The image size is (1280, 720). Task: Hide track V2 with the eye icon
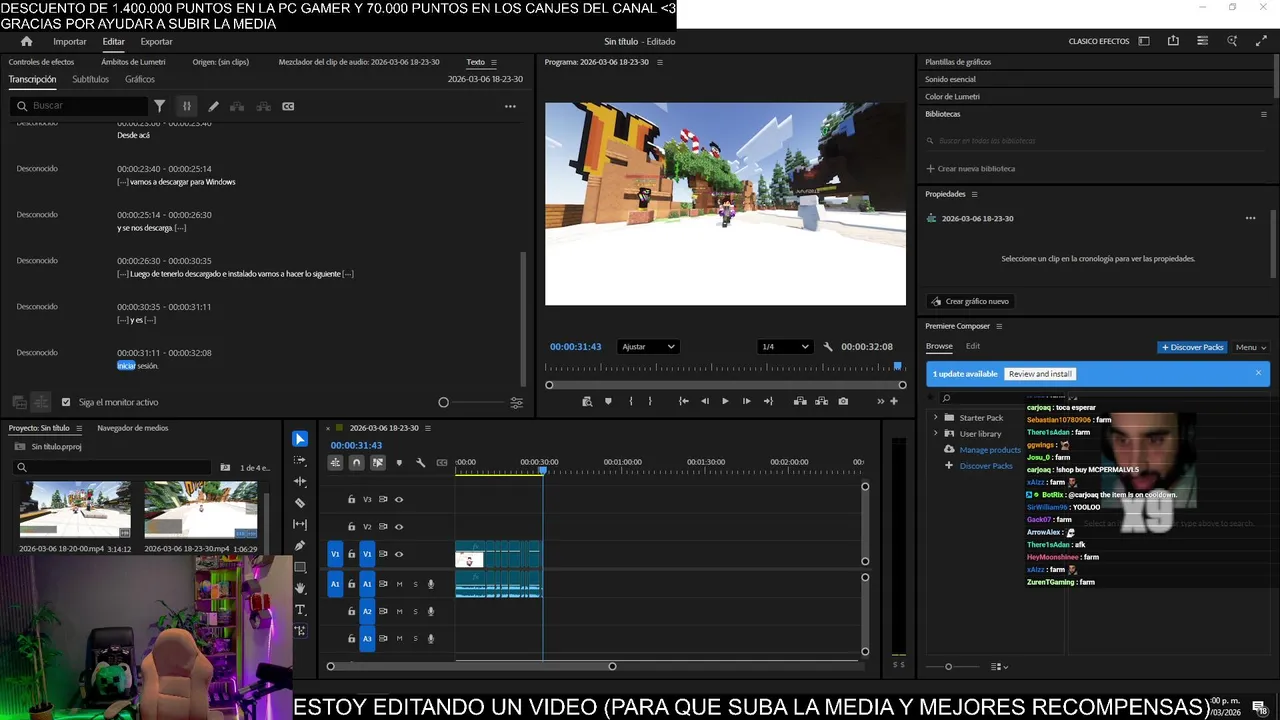[399, 527]
